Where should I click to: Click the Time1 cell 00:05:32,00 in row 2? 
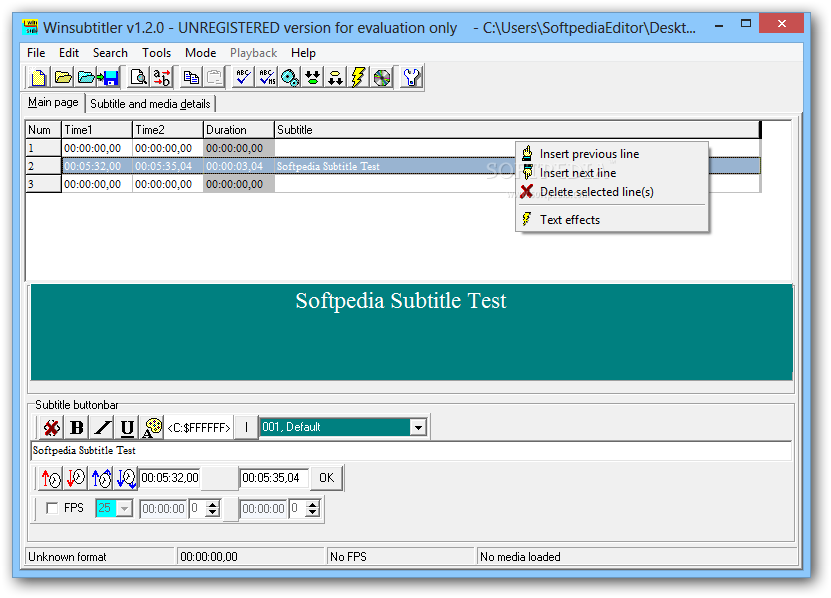pyautogui.click(x=97, y=166)
